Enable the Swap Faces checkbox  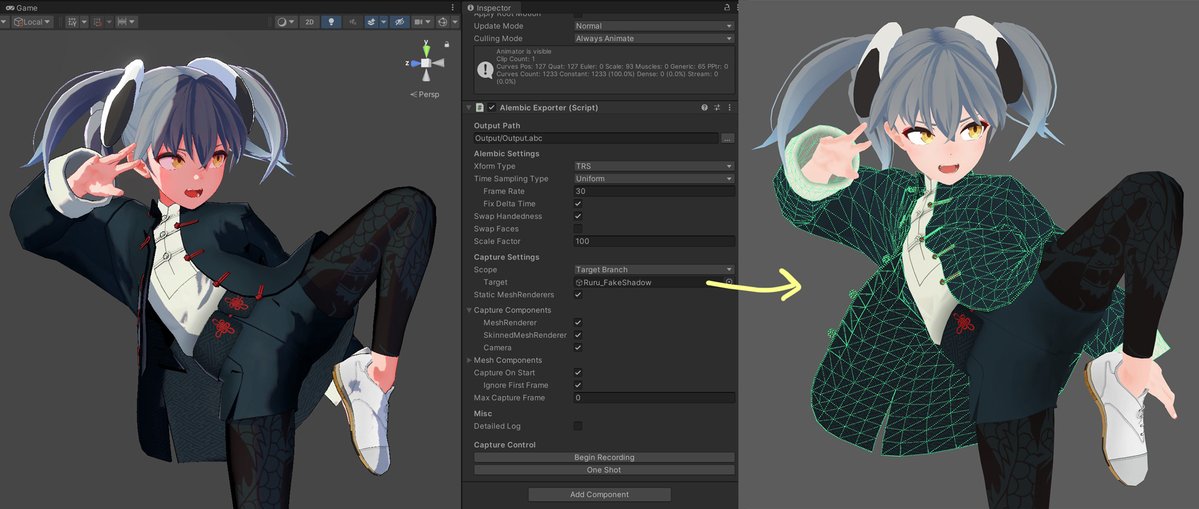pyautogui.click(x=578, y=229)
